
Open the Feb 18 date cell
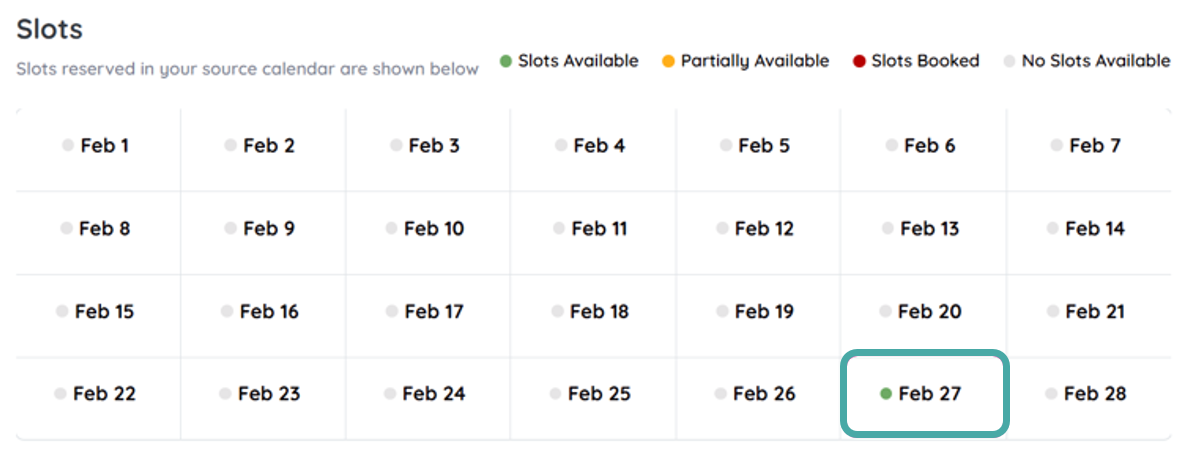(x=592, y=312)
